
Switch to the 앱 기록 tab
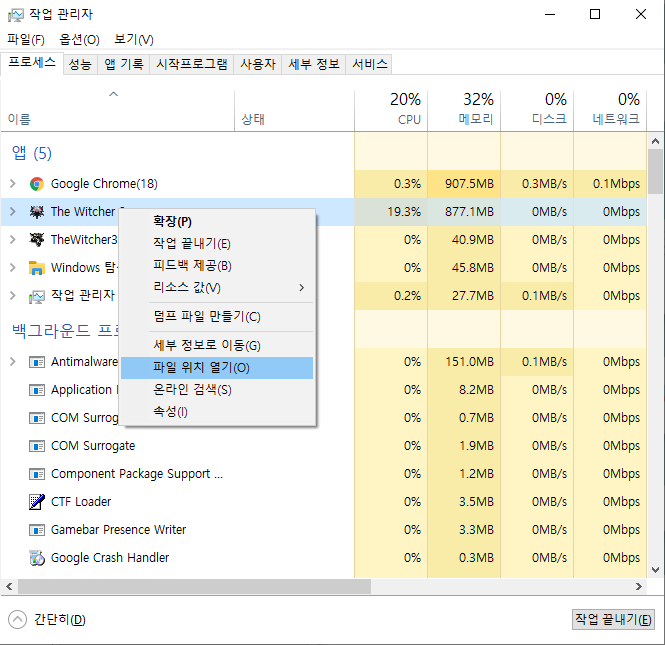[123, 64]
